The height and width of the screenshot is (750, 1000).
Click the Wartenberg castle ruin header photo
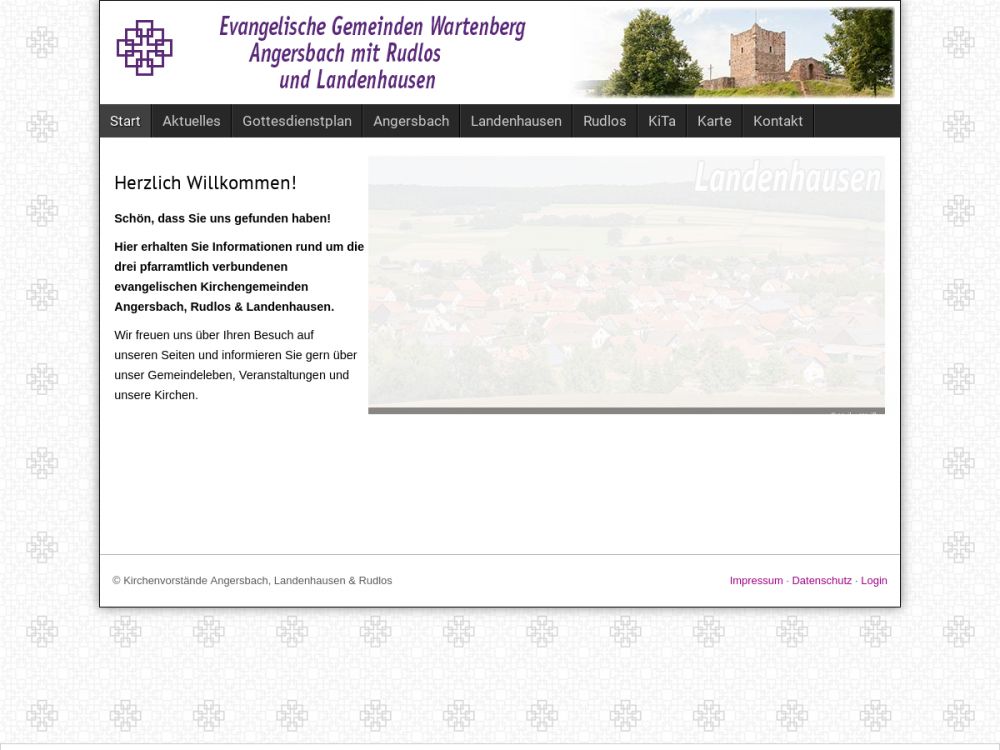735,52
